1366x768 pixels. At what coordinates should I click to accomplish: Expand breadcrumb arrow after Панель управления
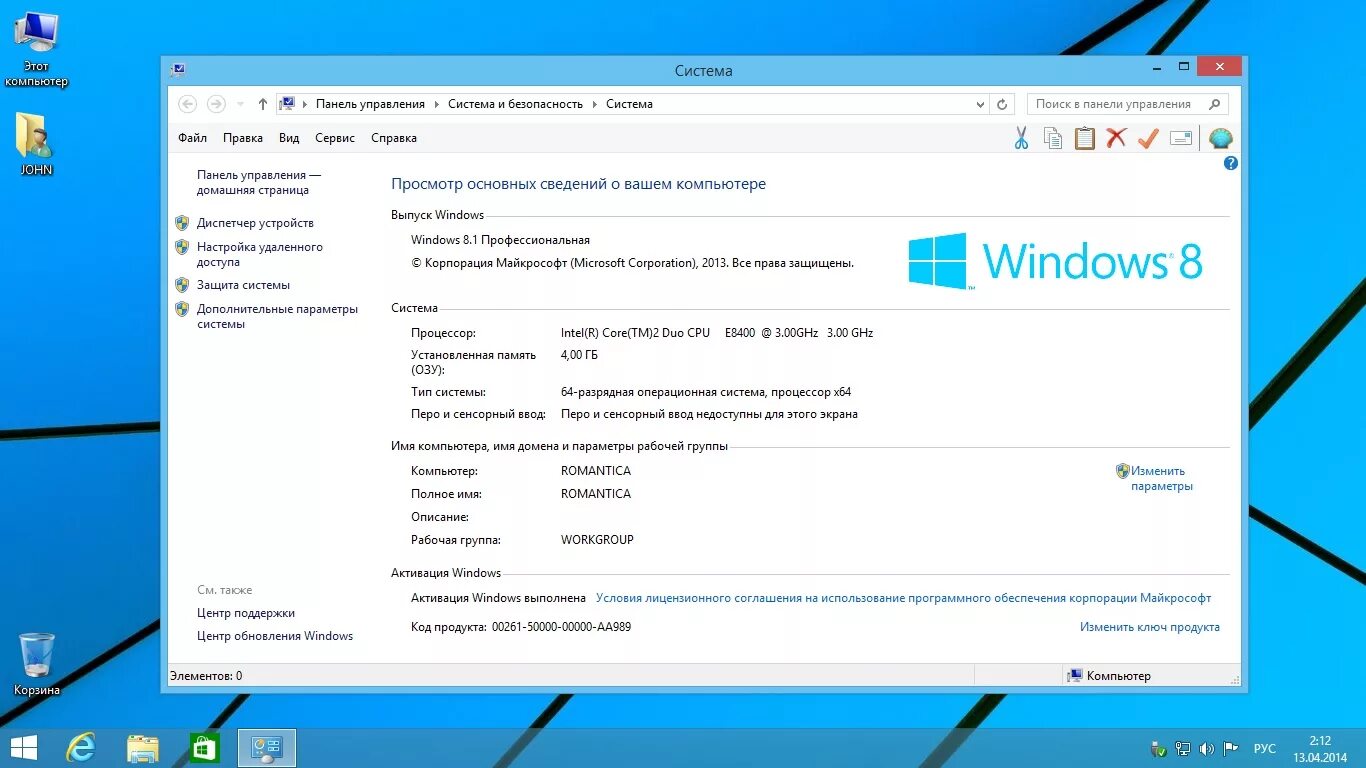point(437,104)
